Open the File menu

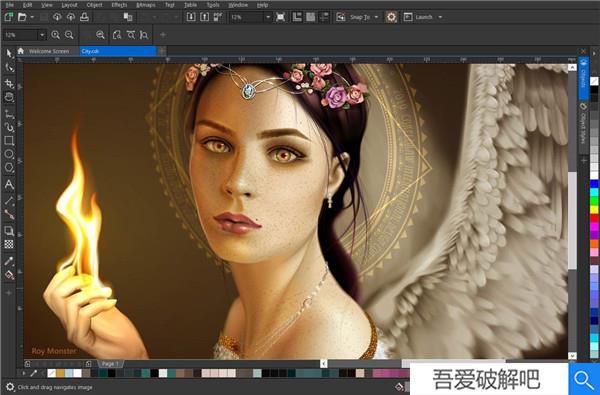tap(10, 5)
